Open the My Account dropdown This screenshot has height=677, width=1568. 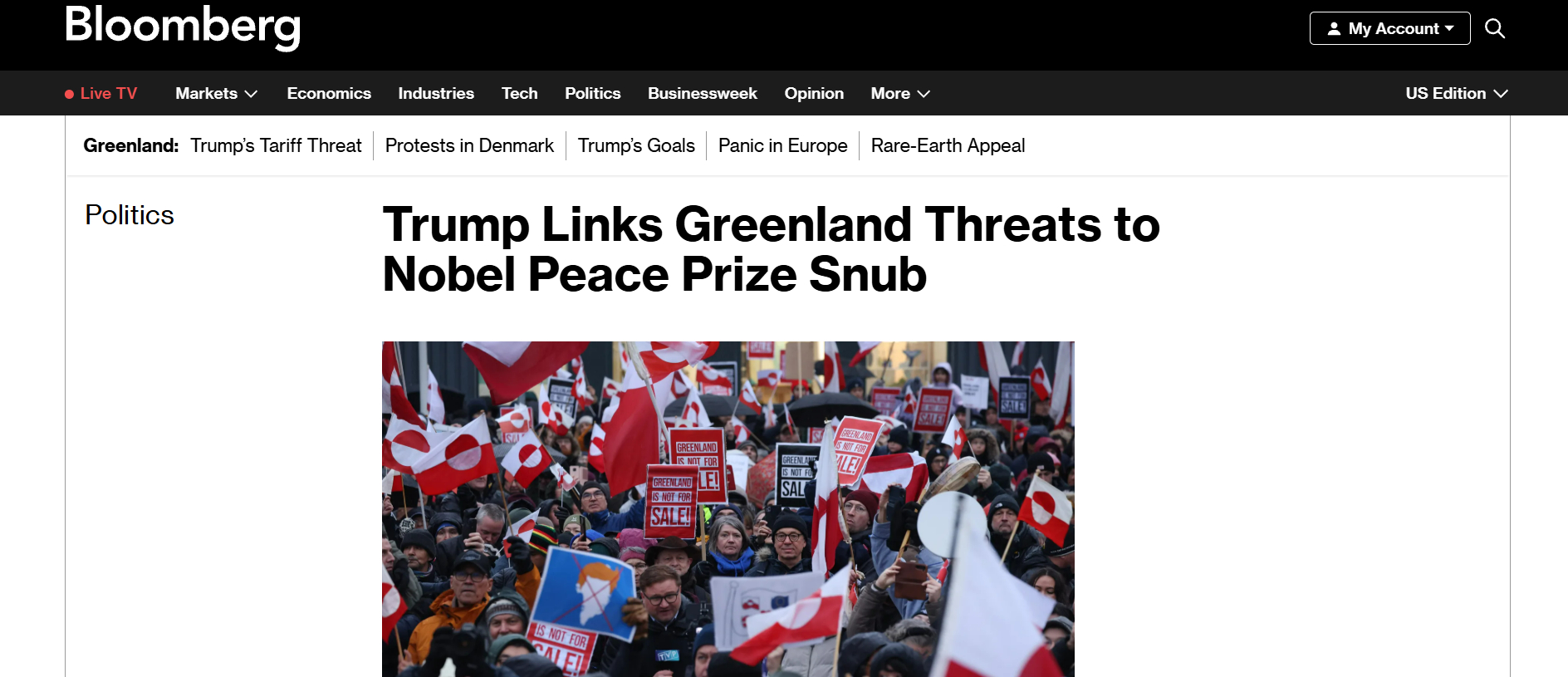coord(1389,28)
